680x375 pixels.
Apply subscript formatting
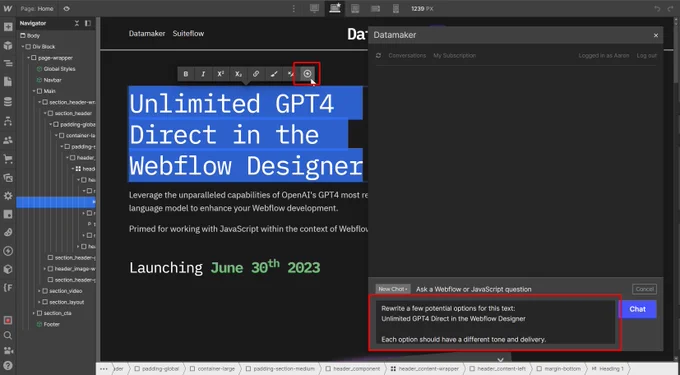click(238, 74)
